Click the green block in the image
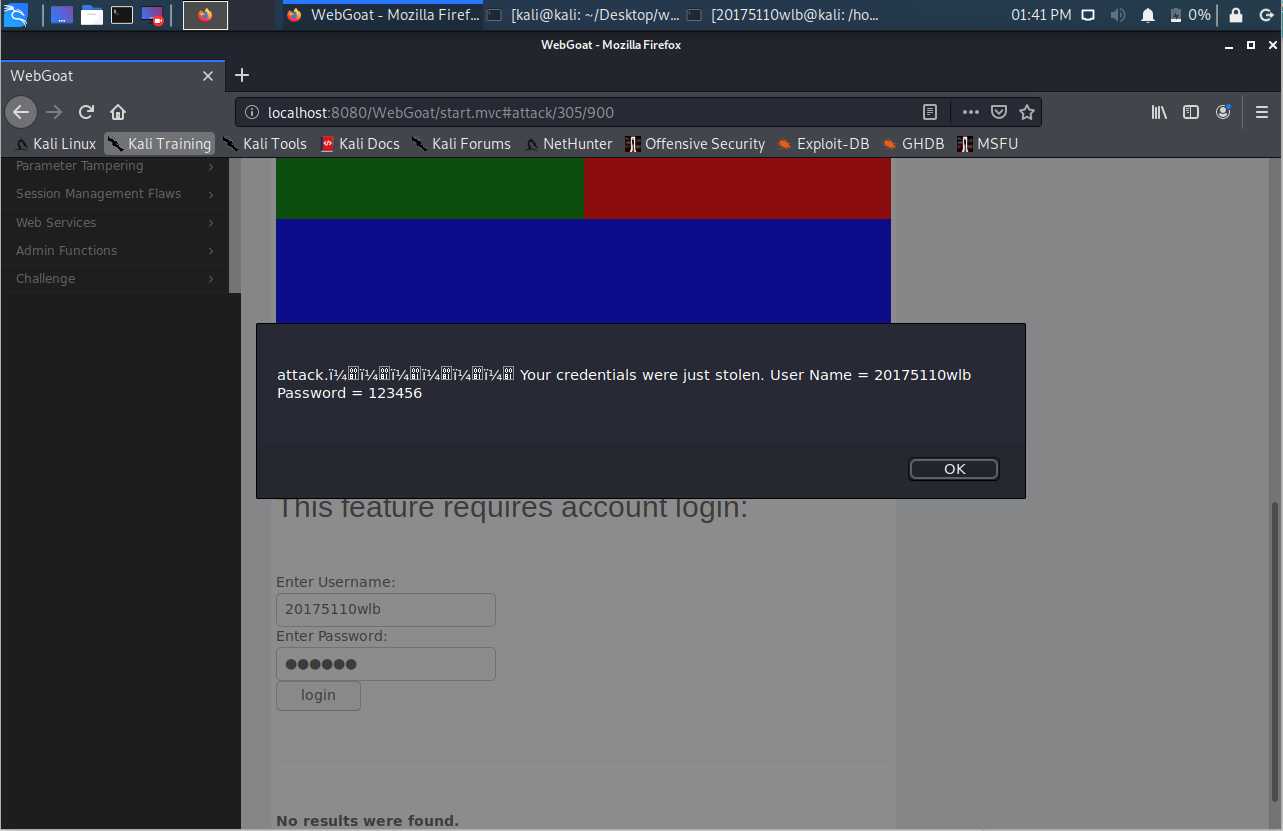This screenshot has height=831, width=1283. point(430,189)
